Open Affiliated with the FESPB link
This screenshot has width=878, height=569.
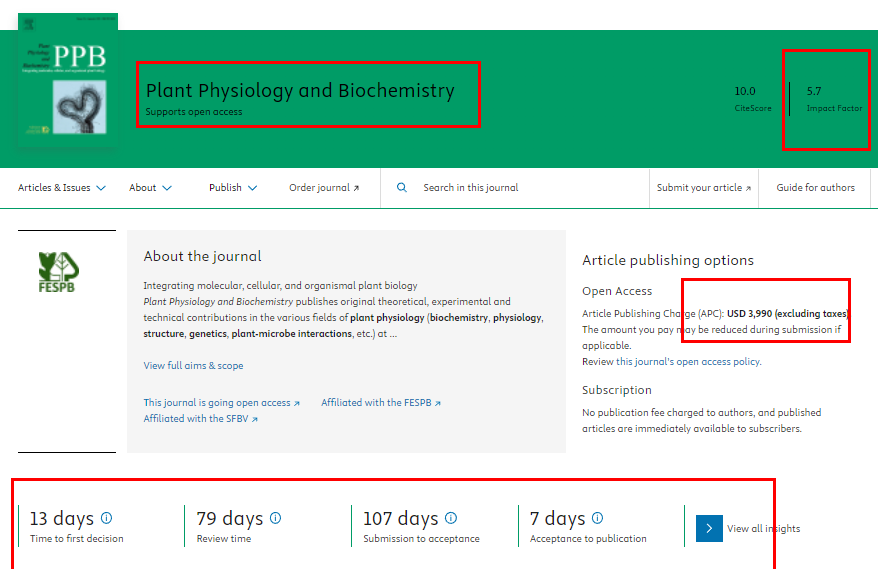point(380,403)
